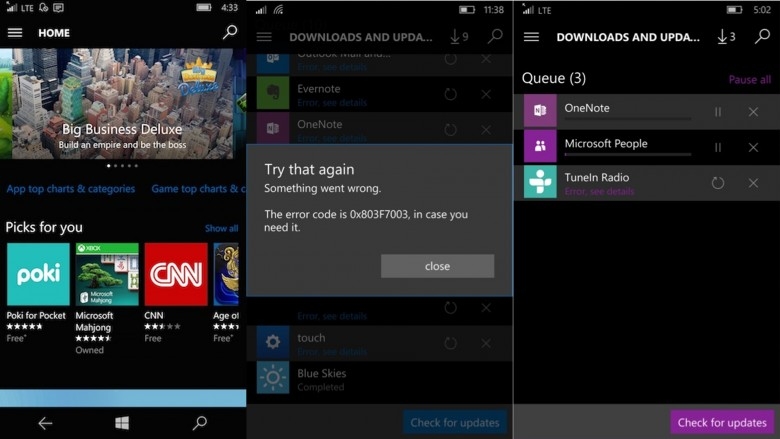This screenshot has width=780, height=439.
Task: Open Age of Empires partially visible tile
Action: tap(226, 274)
